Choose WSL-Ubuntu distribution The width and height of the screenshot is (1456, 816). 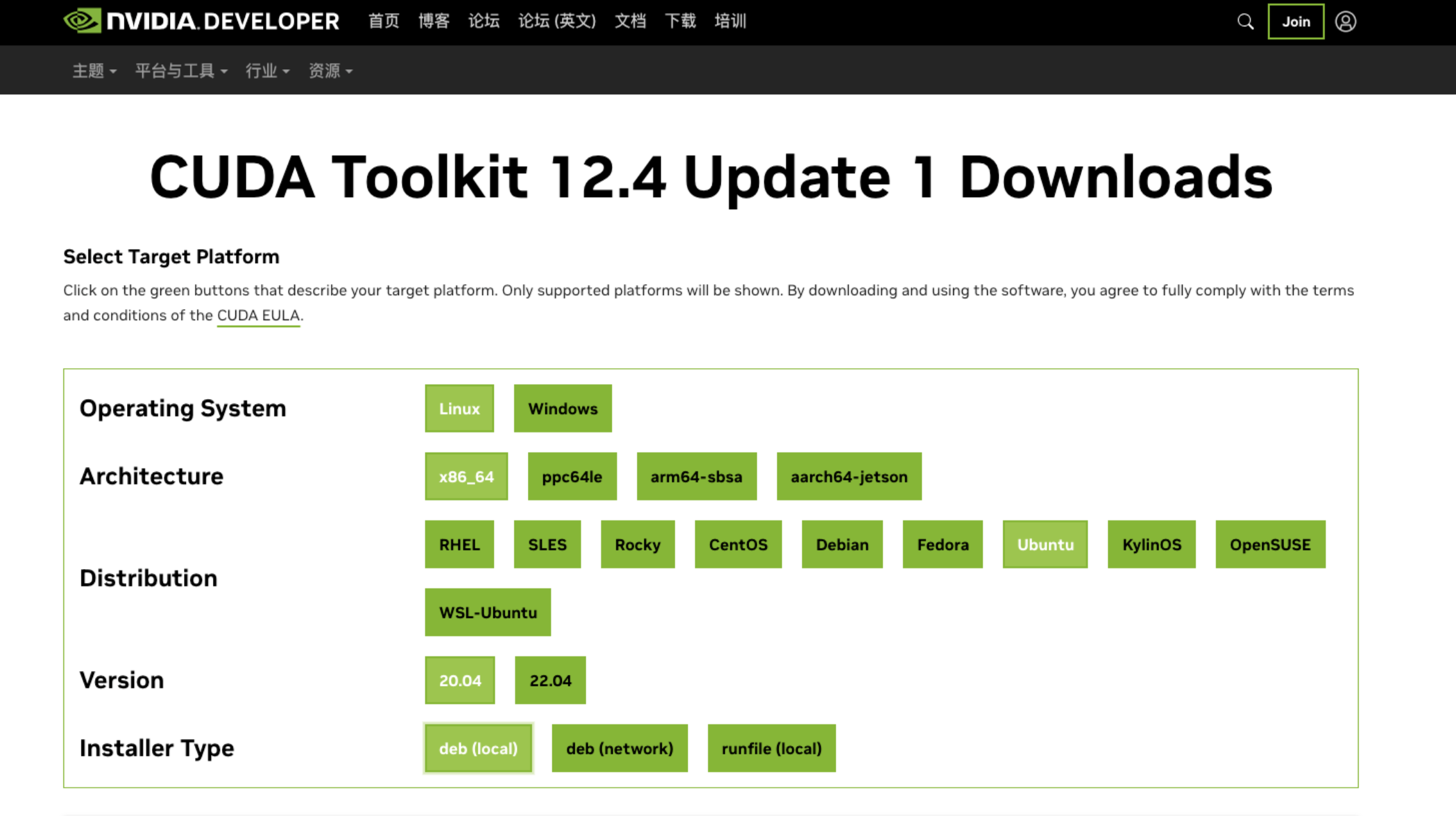(488, 613)
